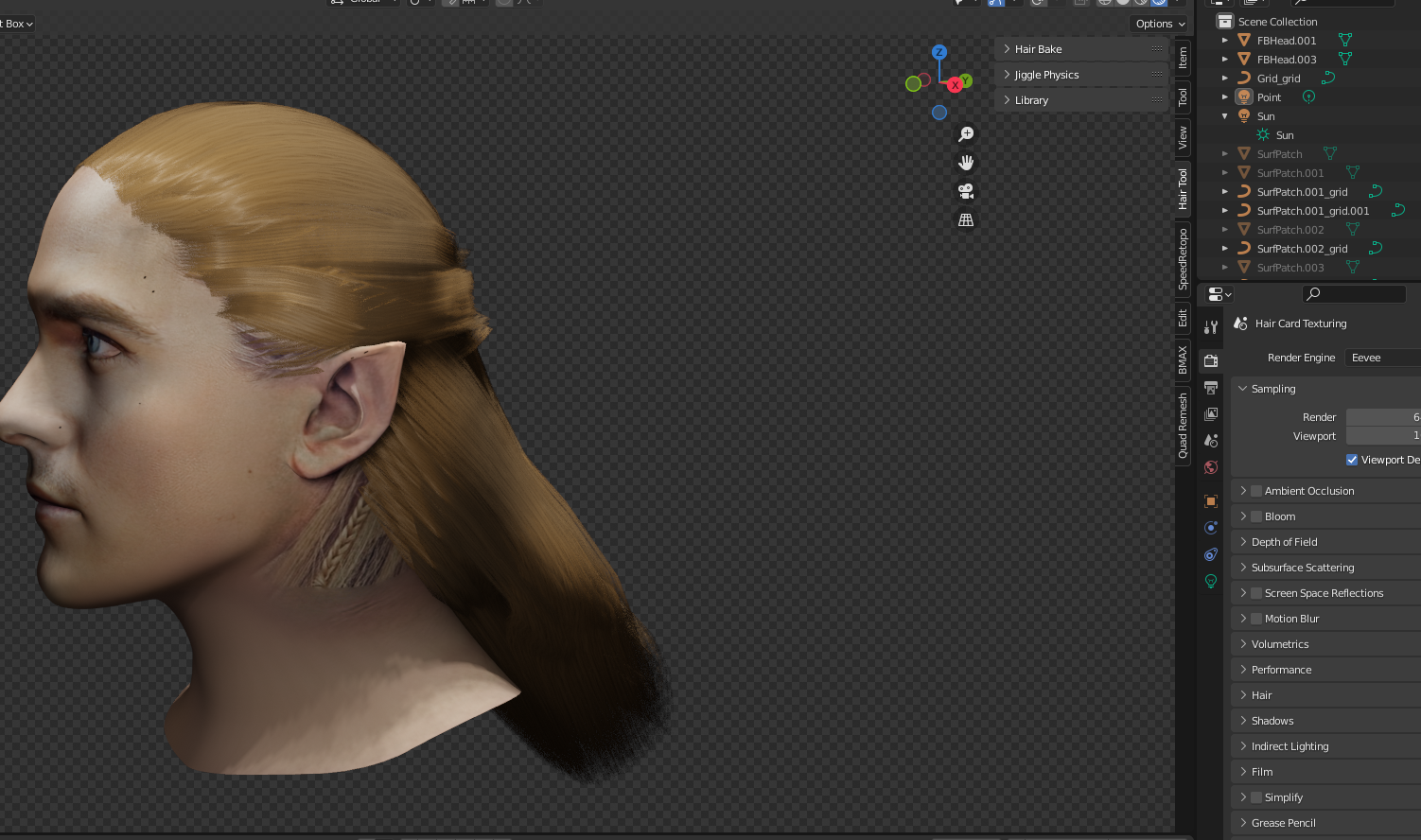
Task: Click the Render samples value field
Action: (1383, 417)
